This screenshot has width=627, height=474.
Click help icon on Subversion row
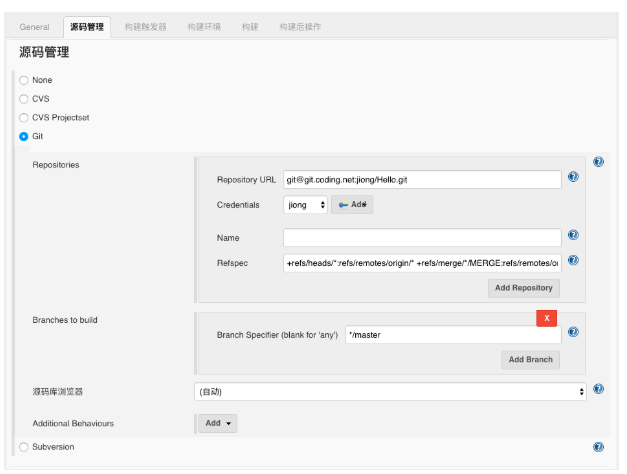pos(598,447)
